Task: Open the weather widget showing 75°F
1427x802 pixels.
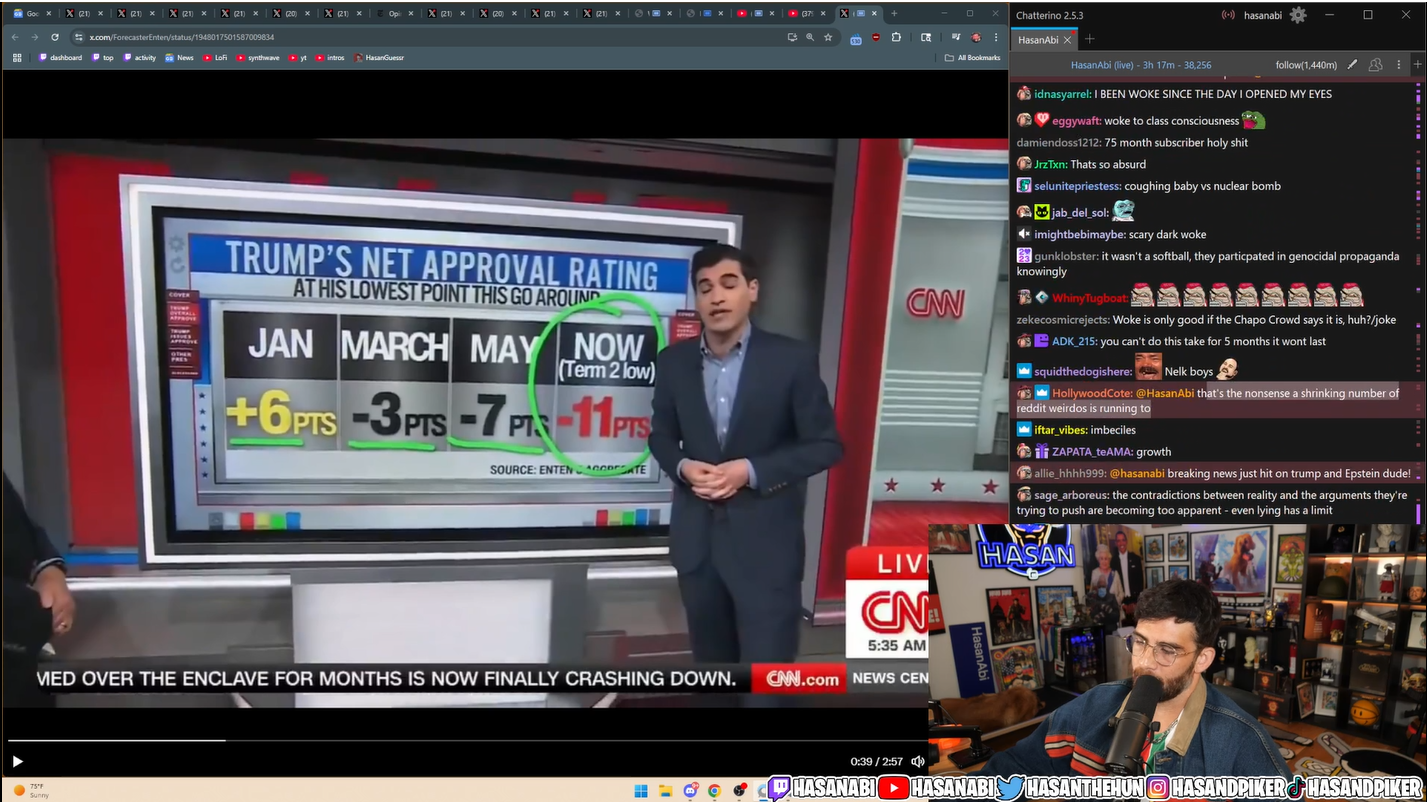Action: (x=31, y=791)
